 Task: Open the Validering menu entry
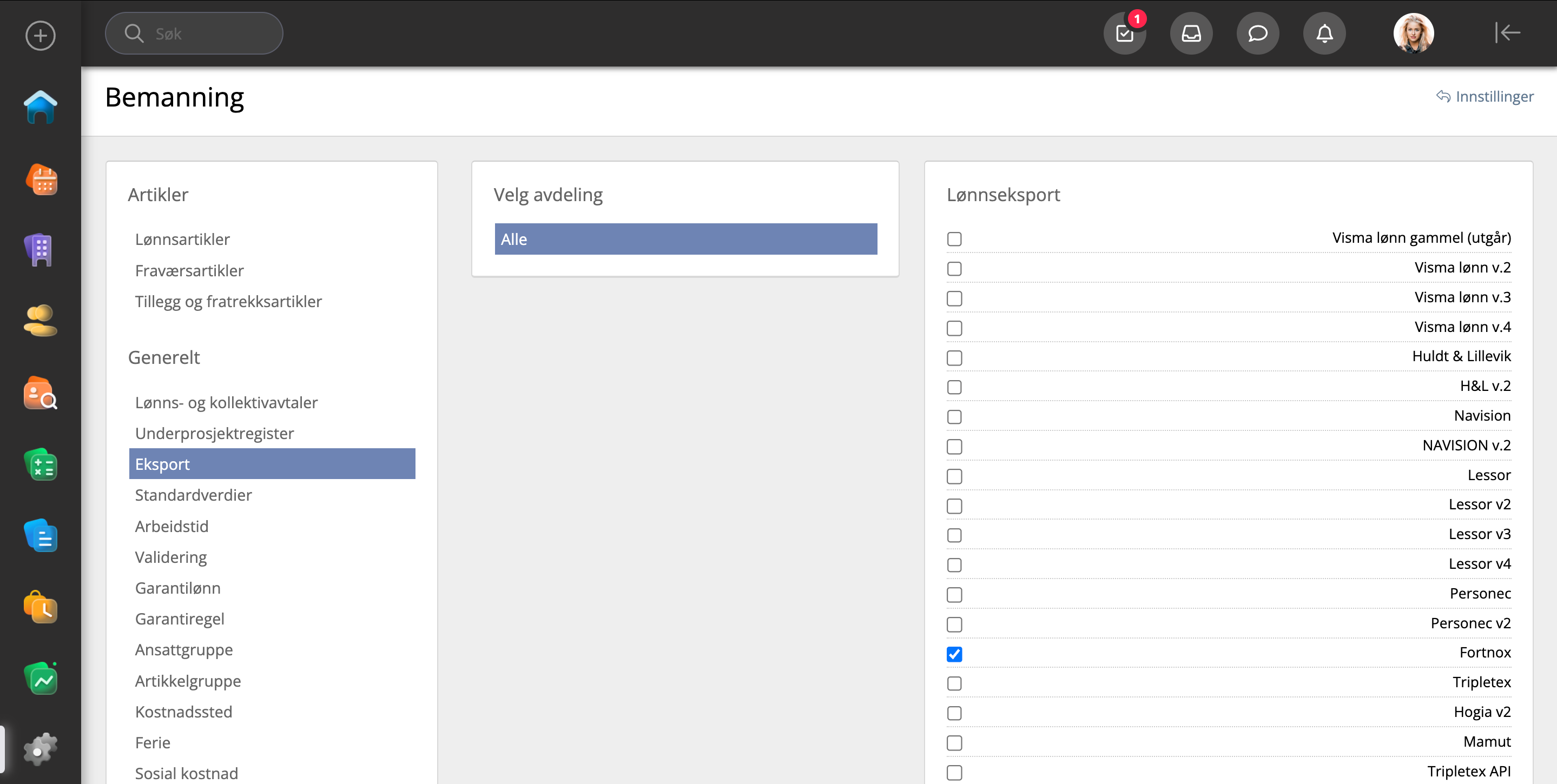coord(171,557)
